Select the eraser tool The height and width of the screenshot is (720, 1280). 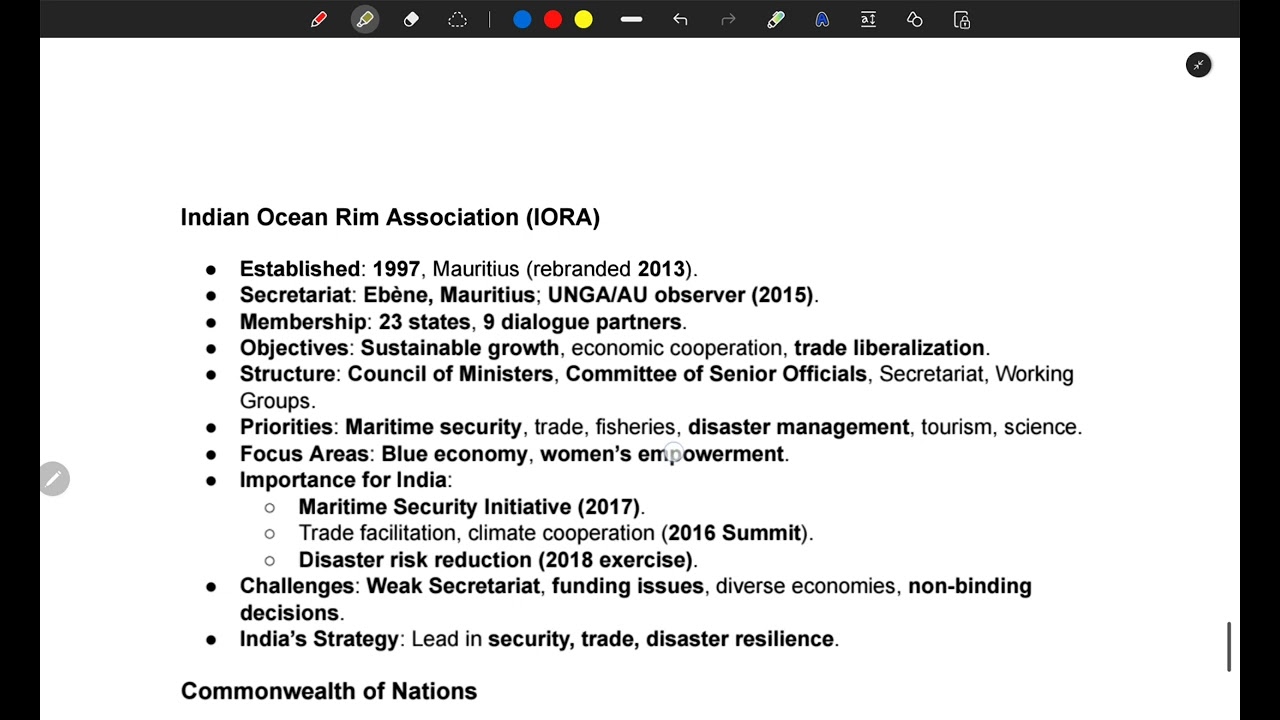[411, 19]
